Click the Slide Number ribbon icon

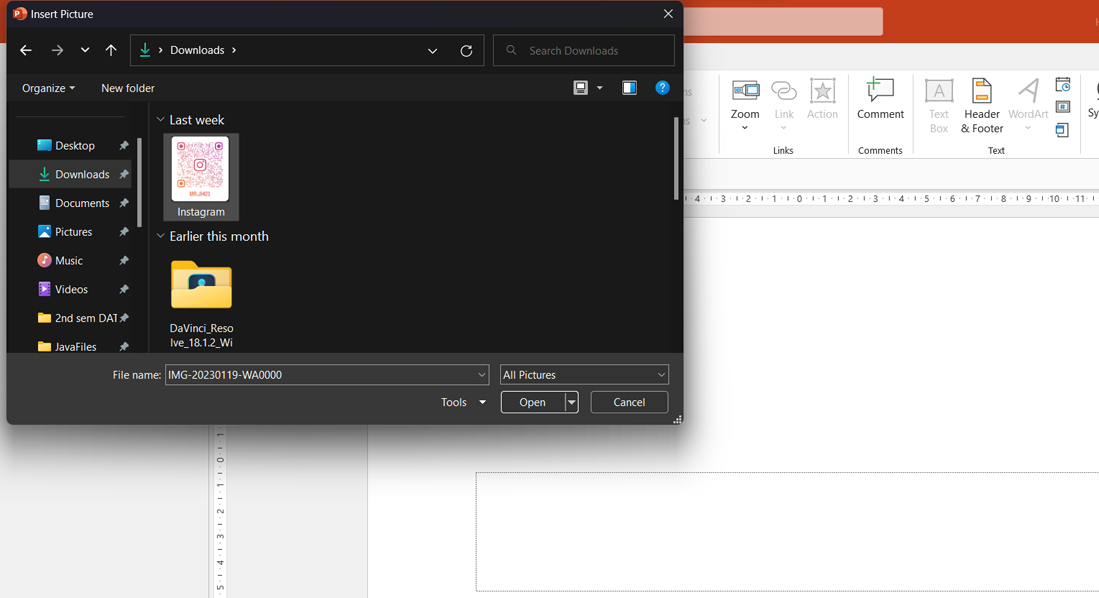point(1063,107)
